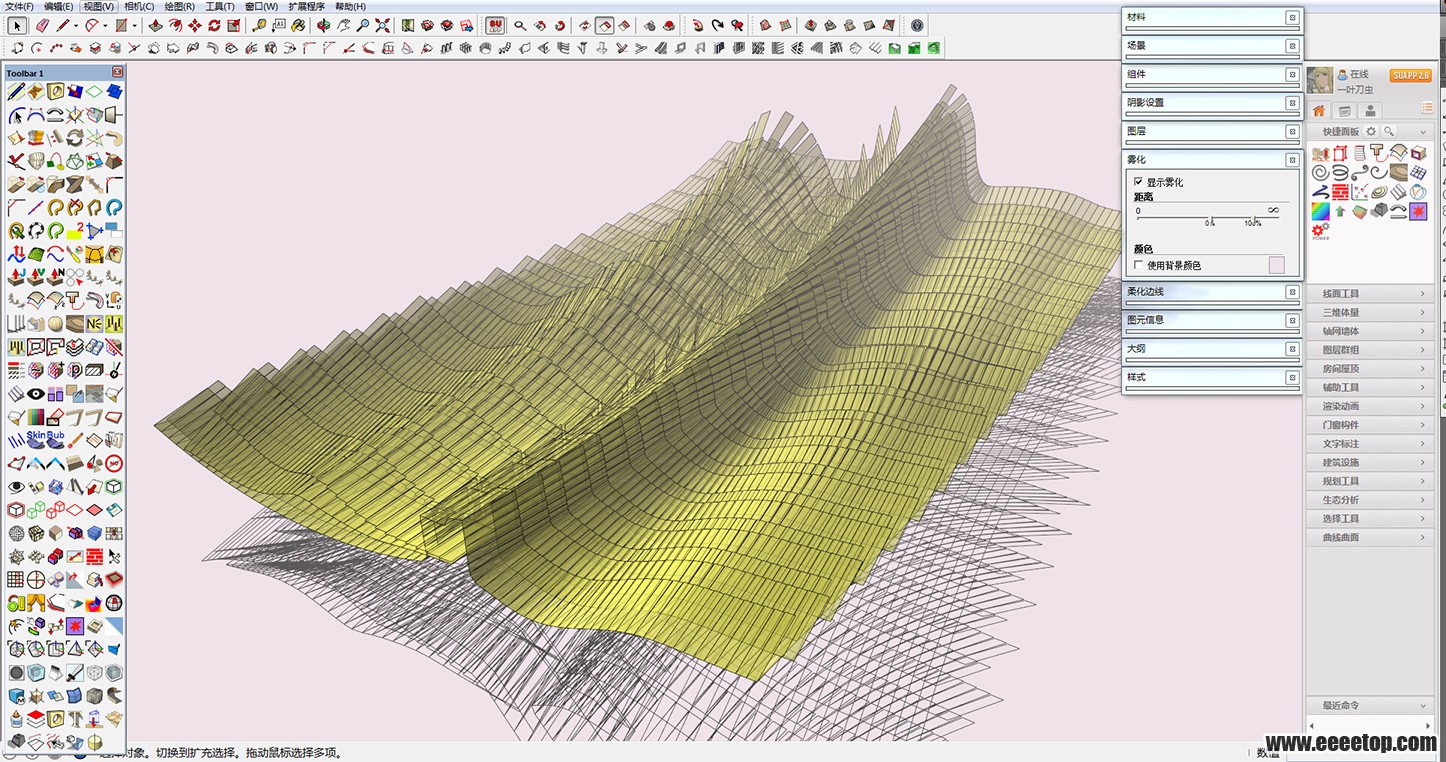Activate the Orbit camera tool
This screenshot has width=1446, height=762.
click(323, 26)
